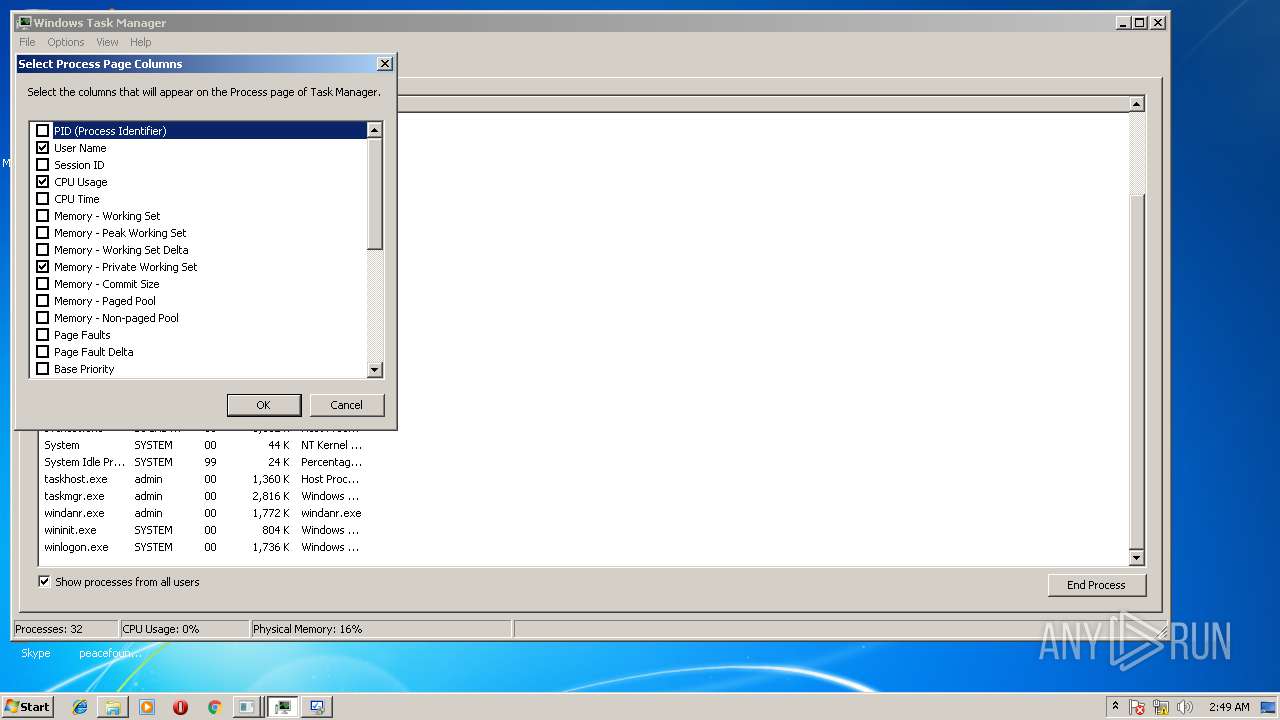Show hidden system tray icons
1280x720 pixels.
pos(1115,707)
